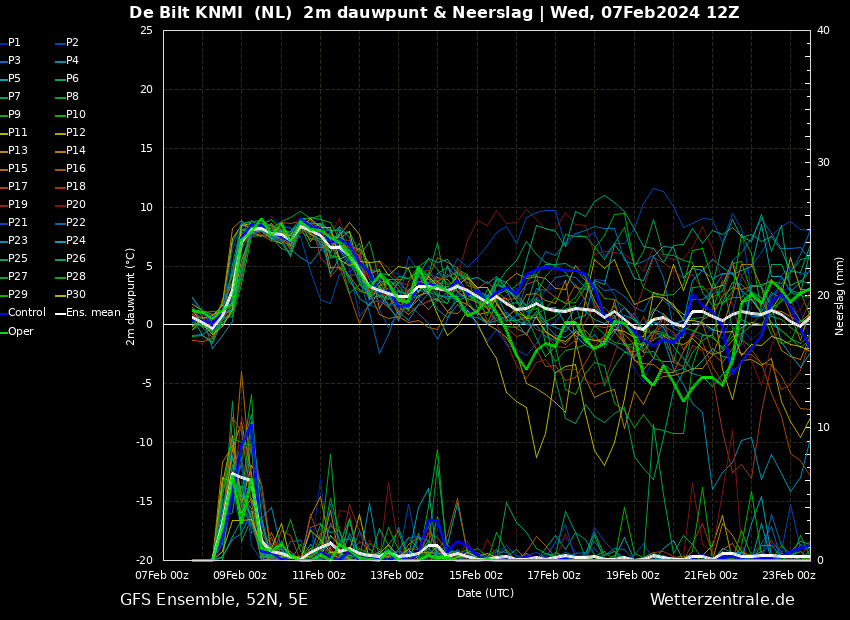Click the P10 legend entry
This screenshot has height=620, width=850.
point(71,114)
